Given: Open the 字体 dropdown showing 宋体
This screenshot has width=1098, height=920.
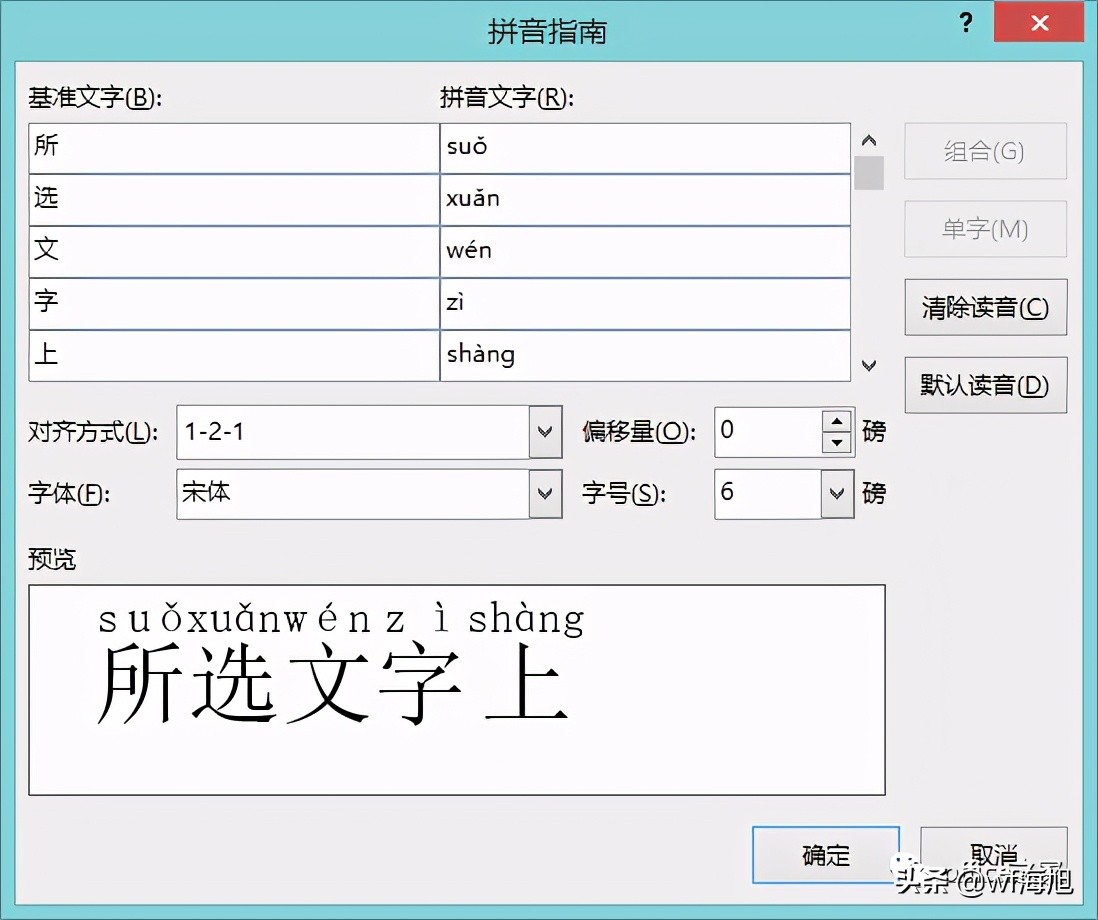Looking at the screenshot, I should click(545, 493).
